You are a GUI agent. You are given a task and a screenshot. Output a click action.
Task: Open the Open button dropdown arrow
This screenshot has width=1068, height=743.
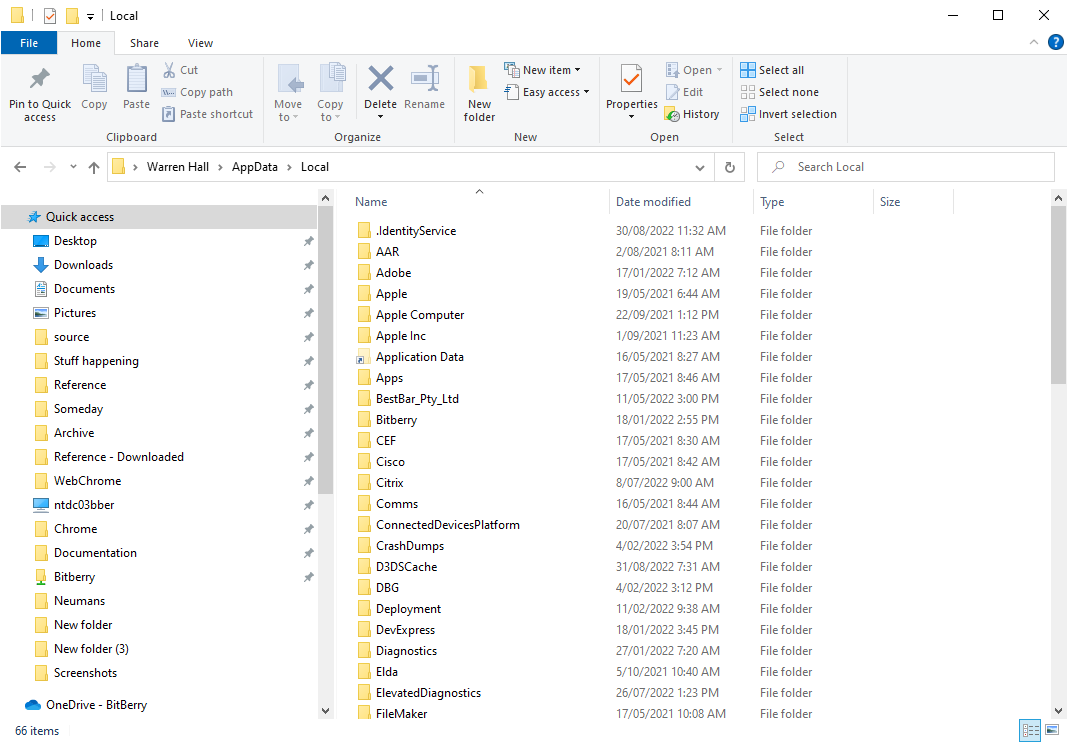pos(719,70)
